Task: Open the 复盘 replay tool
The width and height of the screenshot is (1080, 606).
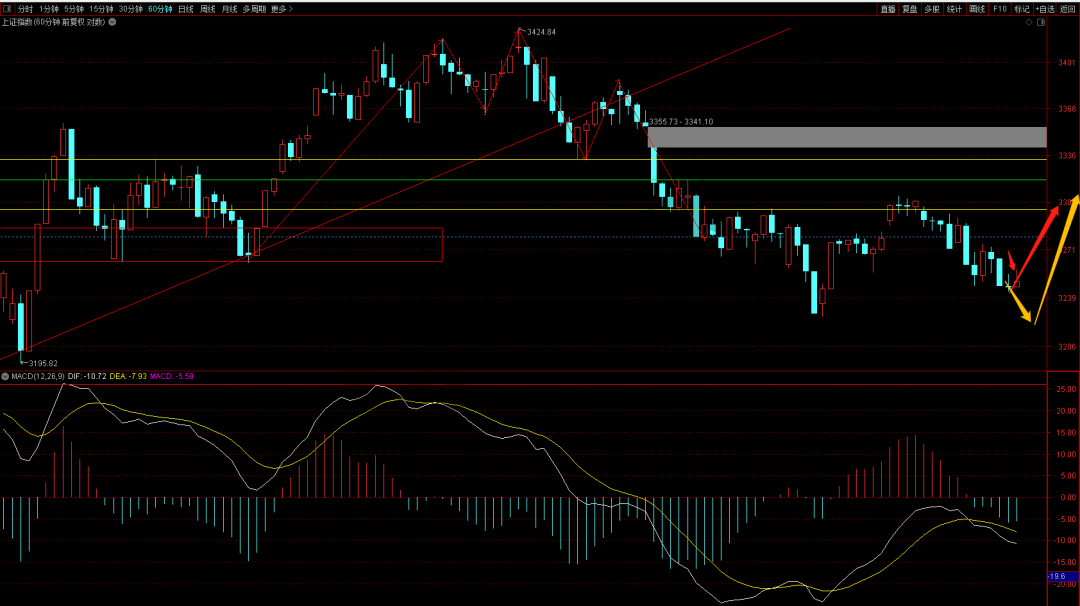Action: tap(910, 8)
